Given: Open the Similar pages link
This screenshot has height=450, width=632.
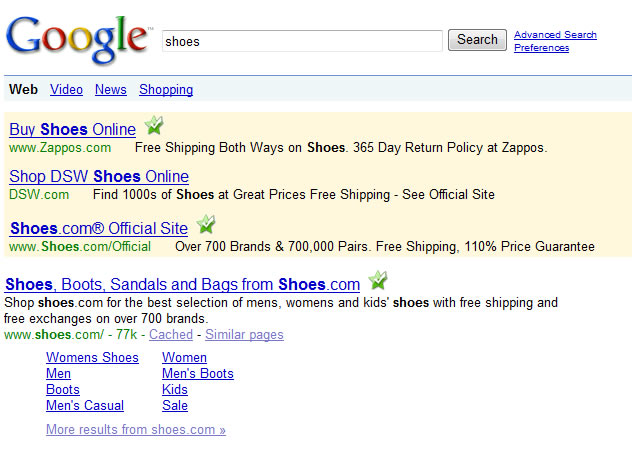Looking at the screenshot, I should coord(244,335).
